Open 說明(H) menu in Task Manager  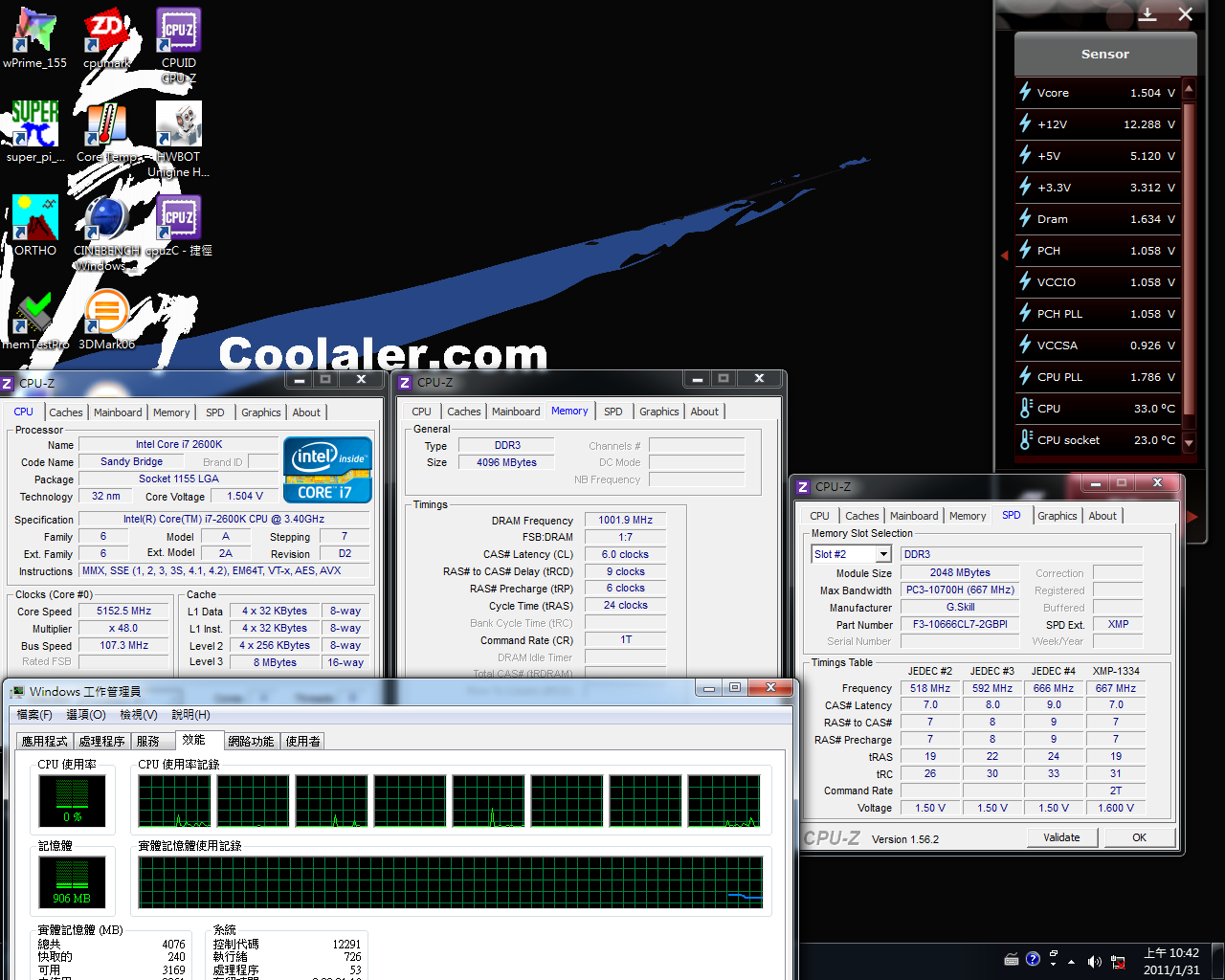click(190, 715)
